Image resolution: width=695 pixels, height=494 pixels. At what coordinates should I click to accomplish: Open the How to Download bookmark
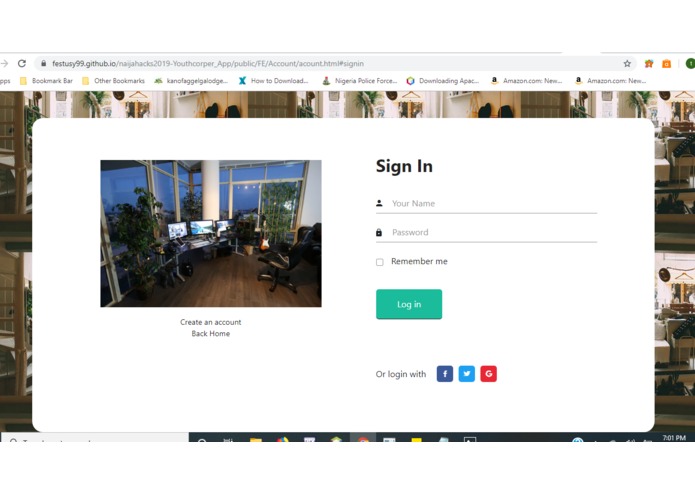pos(273,81)
